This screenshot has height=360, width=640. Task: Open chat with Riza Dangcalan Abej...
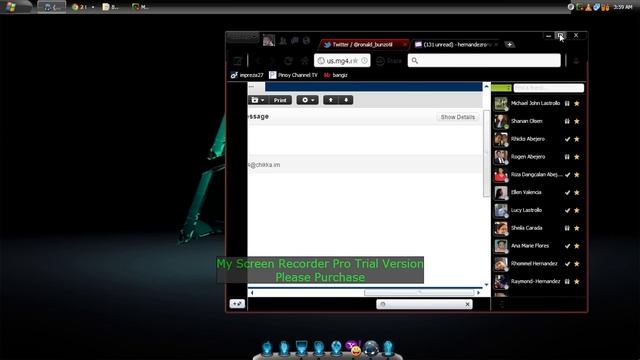(x=536, y=174)
